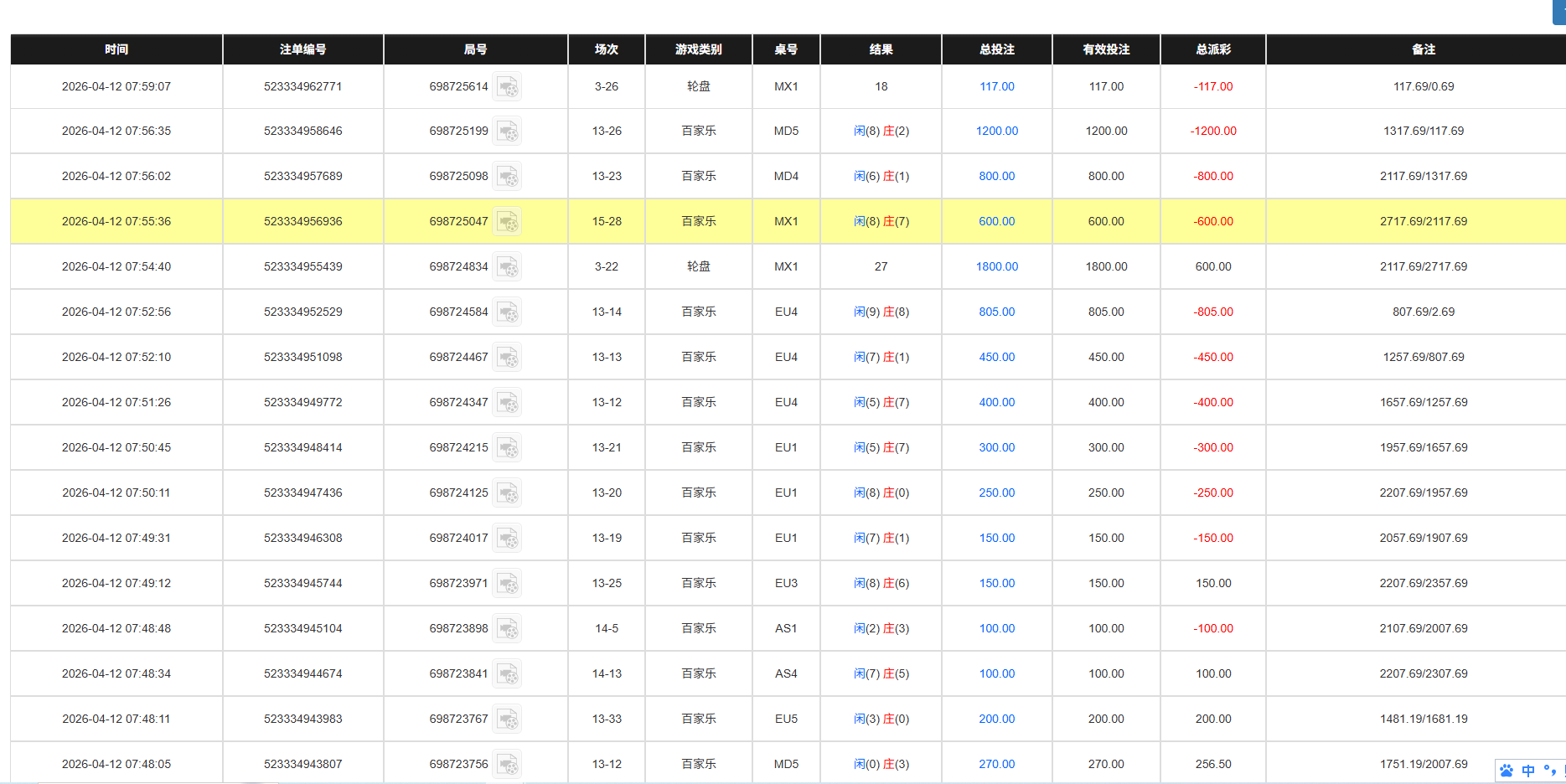The height and width of the screenshot is (784, 1566).
Task: Play replay for roulette round 698724834
Action: point(508,266)
